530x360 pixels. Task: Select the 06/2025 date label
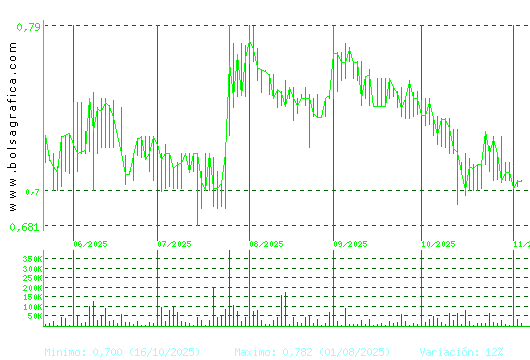90,244
